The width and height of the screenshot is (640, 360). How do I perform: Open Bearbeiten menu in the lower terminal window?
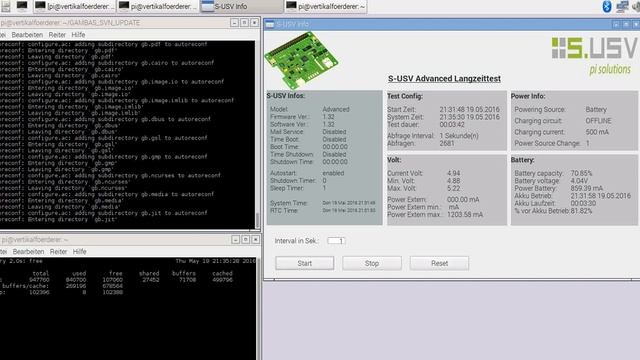coord(28,251)
